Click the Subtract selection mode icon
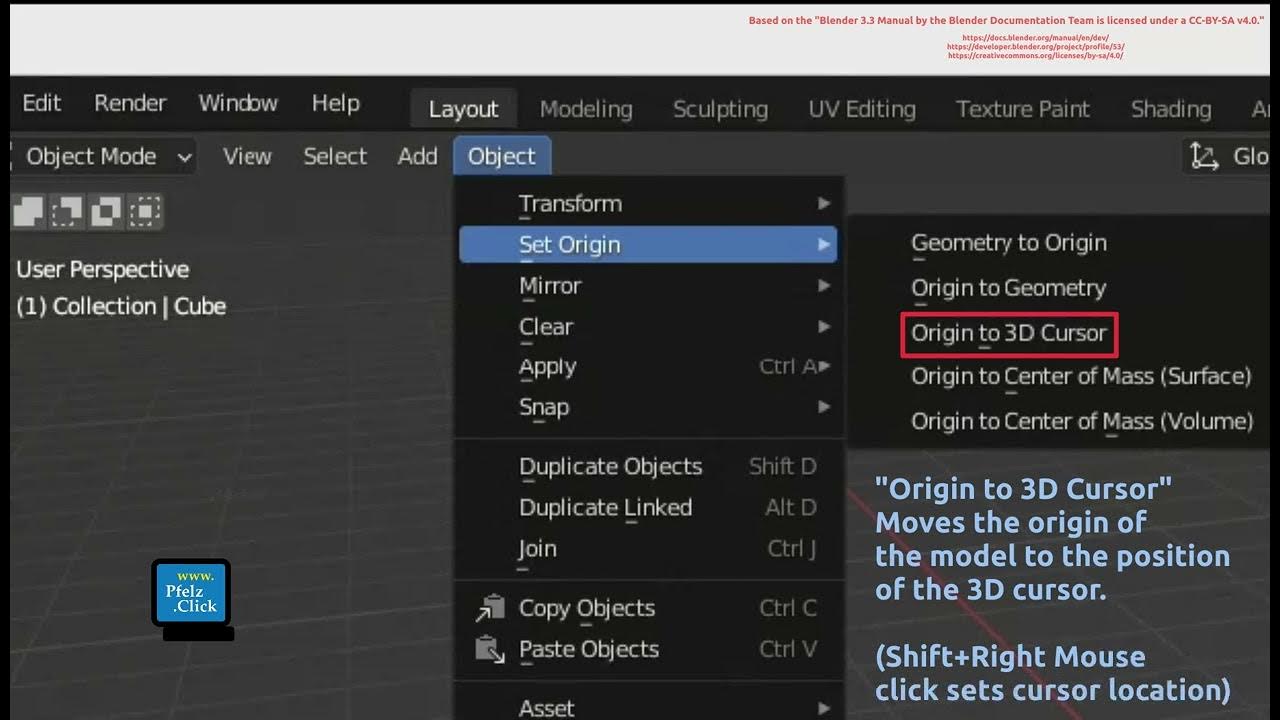Image resolution: width=1280 pixels, height=720 pixels. (x=106, y=211)
